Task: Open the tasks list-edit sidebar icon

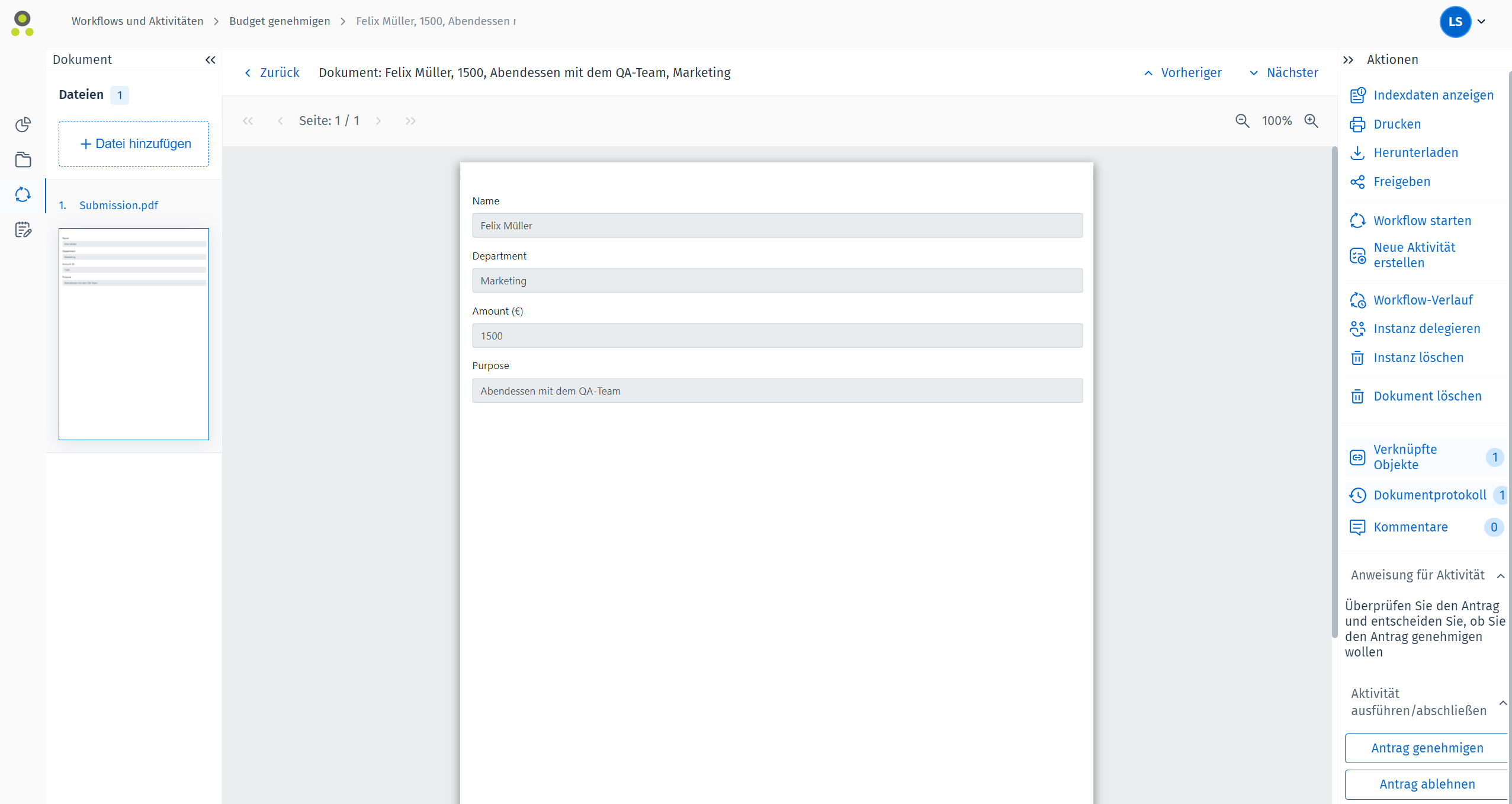Action: coord(23,230)
